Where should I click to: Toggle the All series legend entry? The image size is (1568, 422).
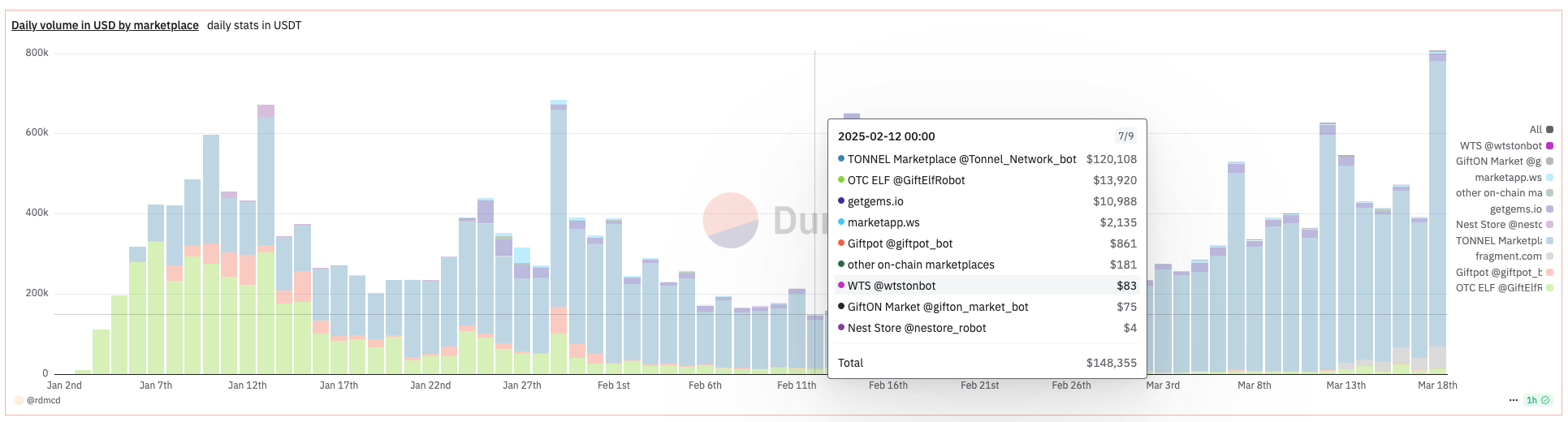[1540, 130]
